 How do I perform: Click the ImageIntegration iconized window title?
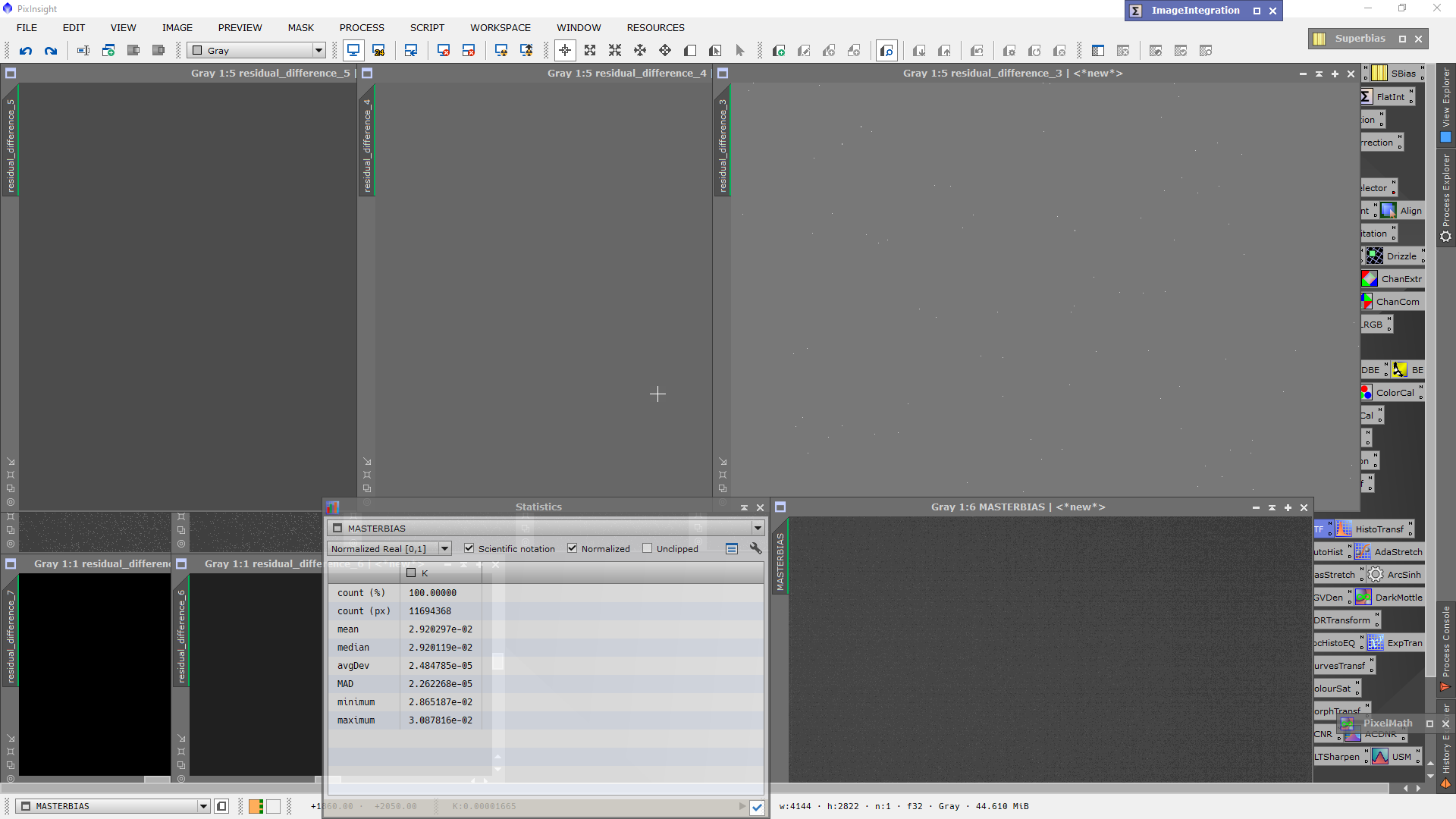(x=1195, y=11)
